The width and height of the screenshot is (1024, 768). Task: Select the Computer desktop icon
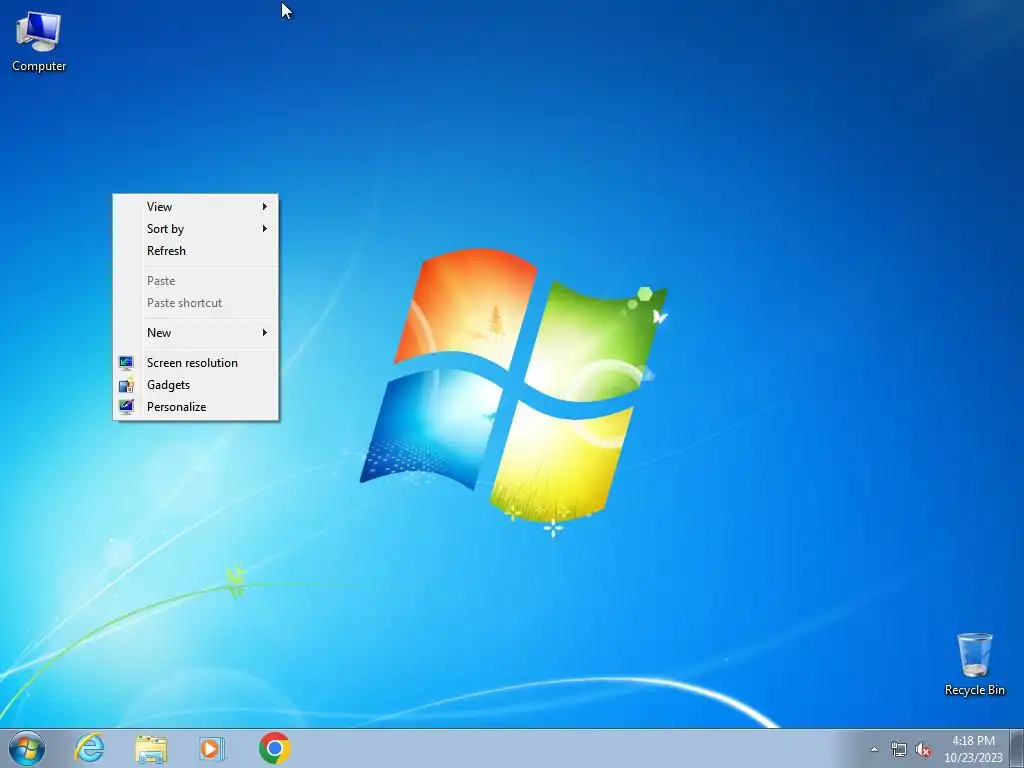(x=39, y=42)
